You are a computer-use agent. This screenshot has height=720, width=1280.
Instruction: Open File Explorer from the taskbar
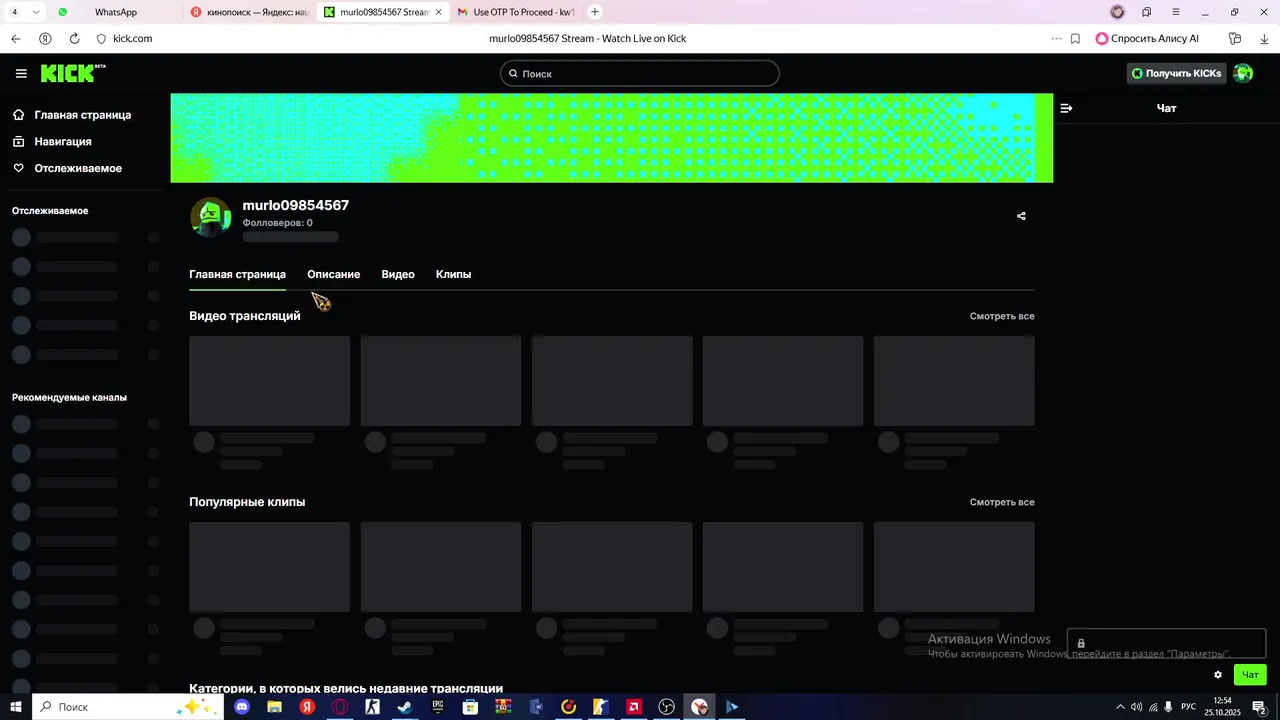point(275,706)
